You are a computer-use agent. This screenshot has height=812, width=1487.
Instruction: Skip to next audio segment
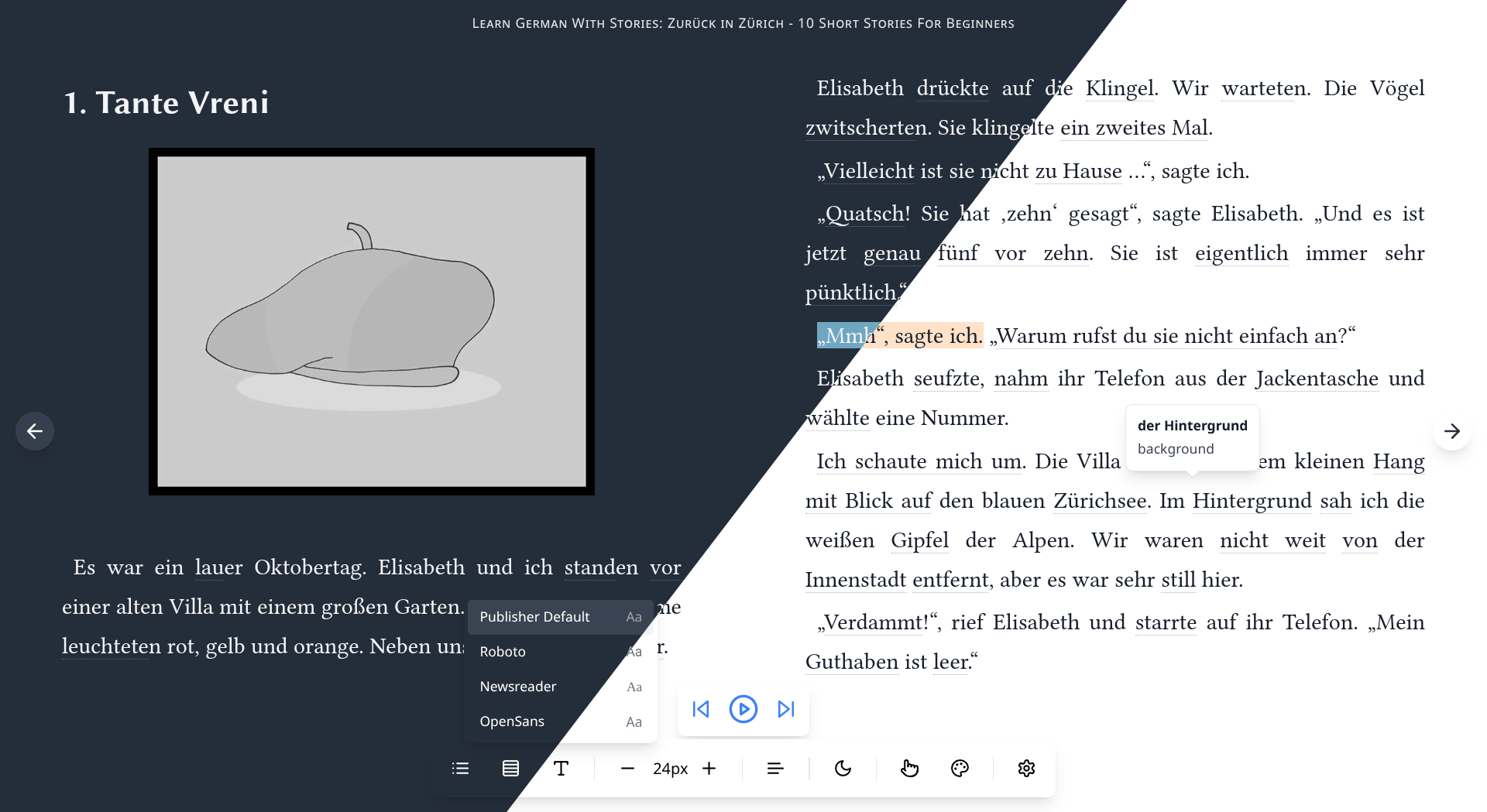coord(785,709)
